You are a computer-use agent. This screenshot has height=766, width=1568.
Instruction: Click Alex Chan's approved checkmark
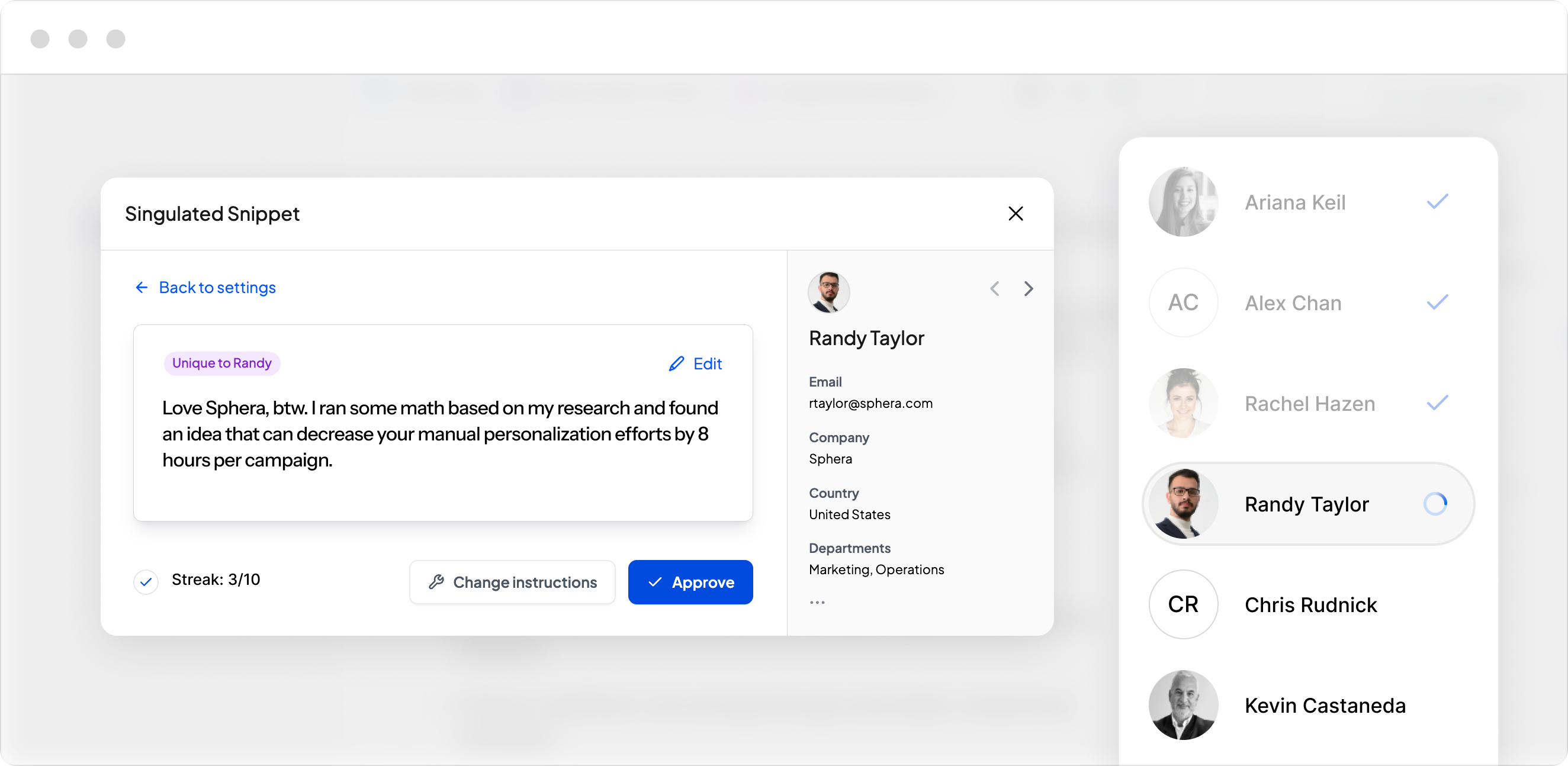1437,302
